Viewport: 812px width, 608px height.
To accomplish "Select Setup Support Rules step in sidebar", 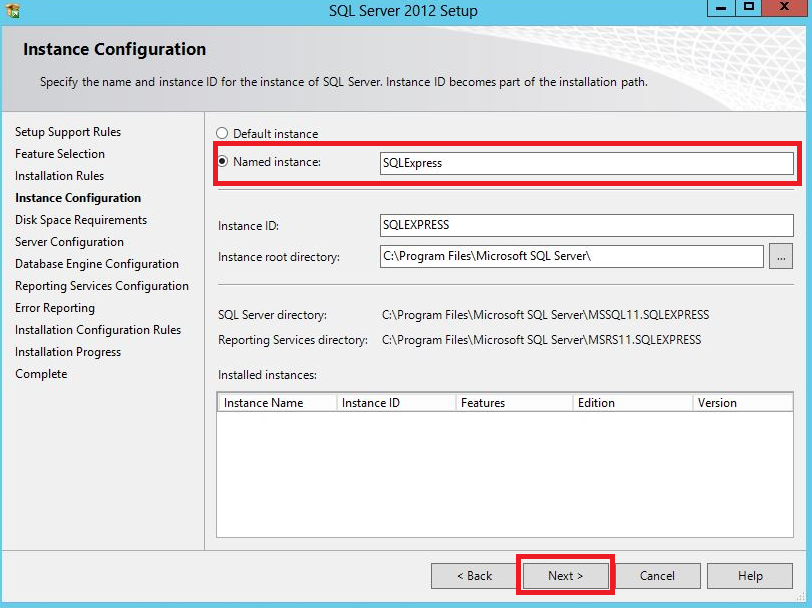I will (x=68, y=132).
